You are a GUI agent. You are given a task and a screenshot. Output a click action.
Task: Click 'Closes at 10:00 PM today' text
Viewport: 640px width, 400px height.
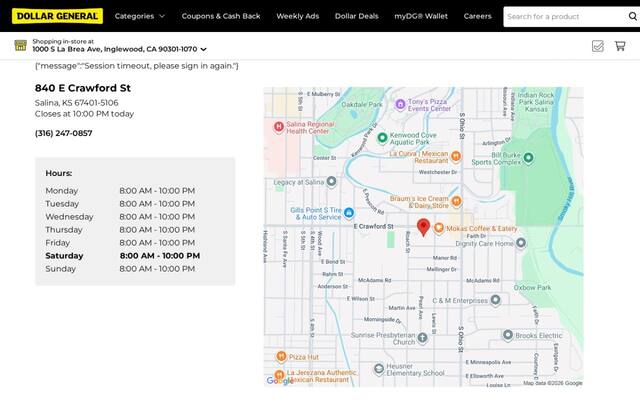(x=84, y=114)
